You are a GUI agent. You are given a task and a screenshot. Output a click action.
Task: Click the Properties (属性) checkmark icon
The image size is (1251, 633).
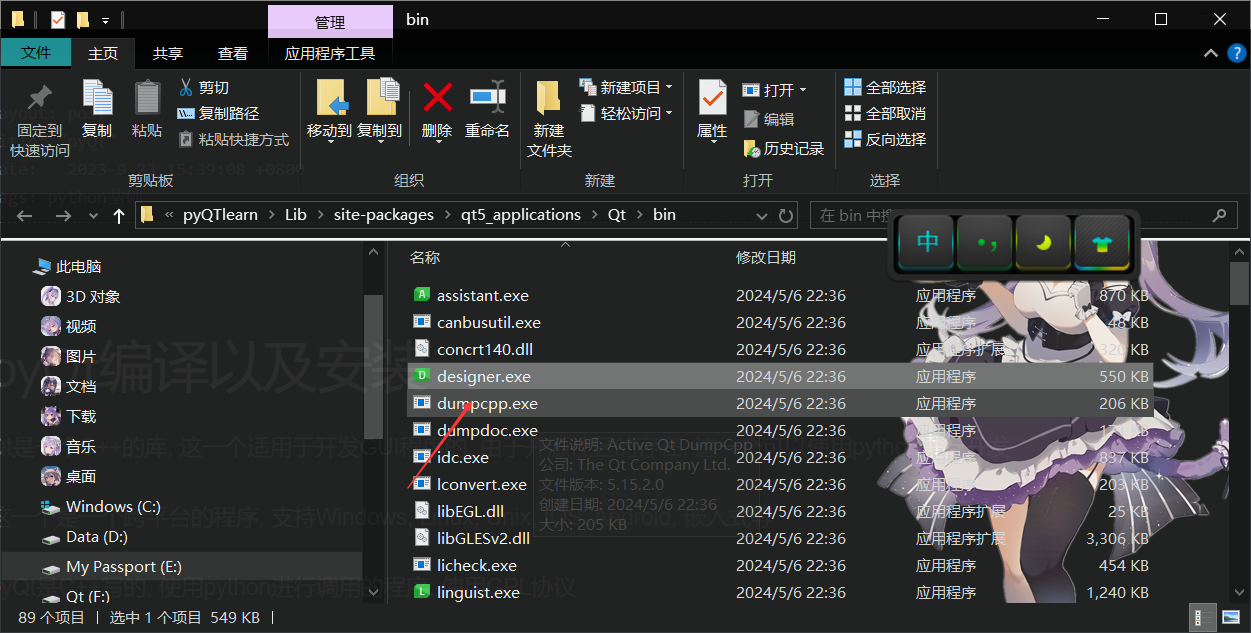coord(712,98)
